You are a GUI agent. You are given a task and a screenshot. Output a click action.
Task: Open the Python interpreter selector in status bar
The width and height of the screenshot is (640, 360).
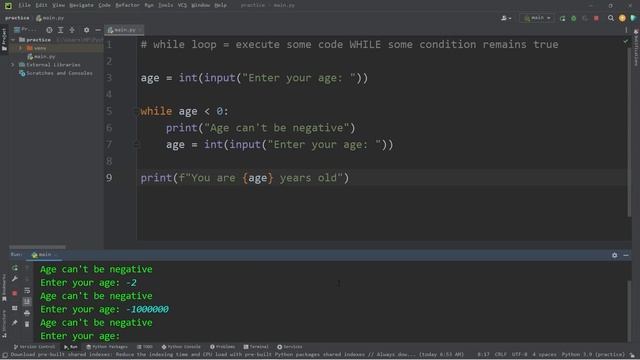pos(593,355)
